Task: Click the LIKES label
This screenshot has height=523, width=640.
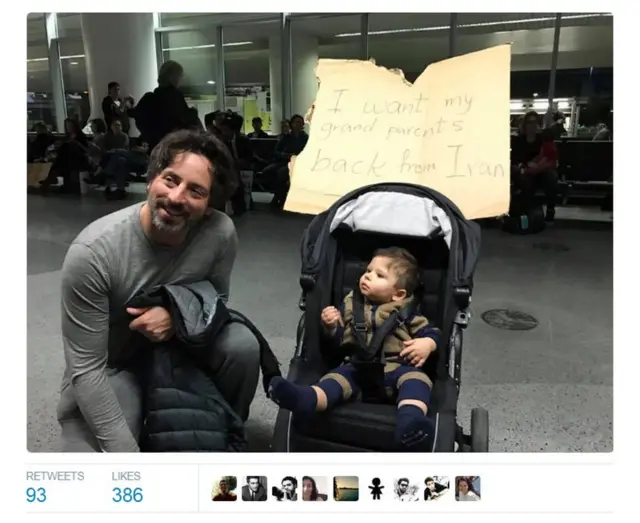Action: click(126, 476)
